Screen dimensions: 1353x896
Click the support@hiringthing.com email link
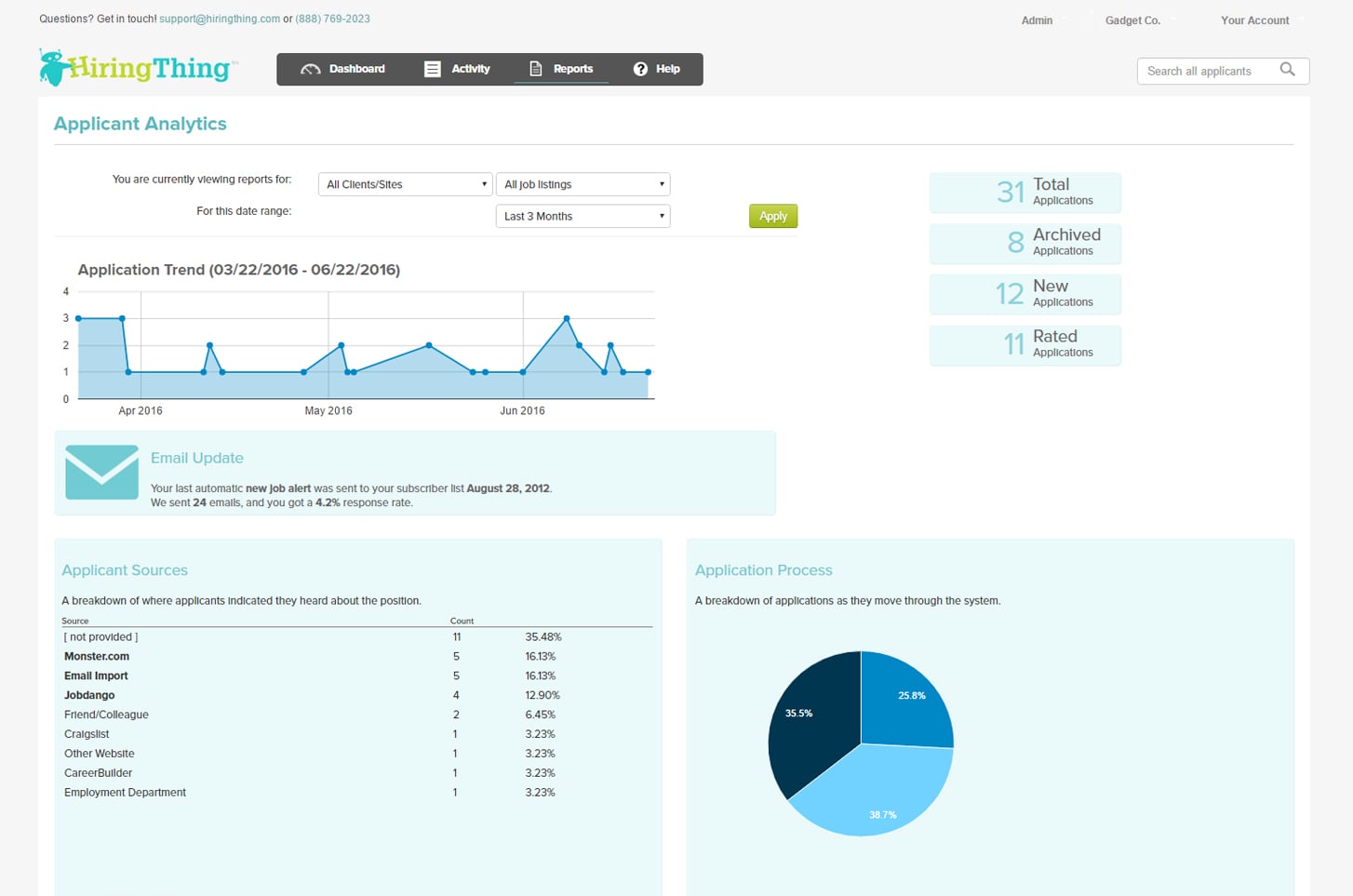click(x=220, y=19)
